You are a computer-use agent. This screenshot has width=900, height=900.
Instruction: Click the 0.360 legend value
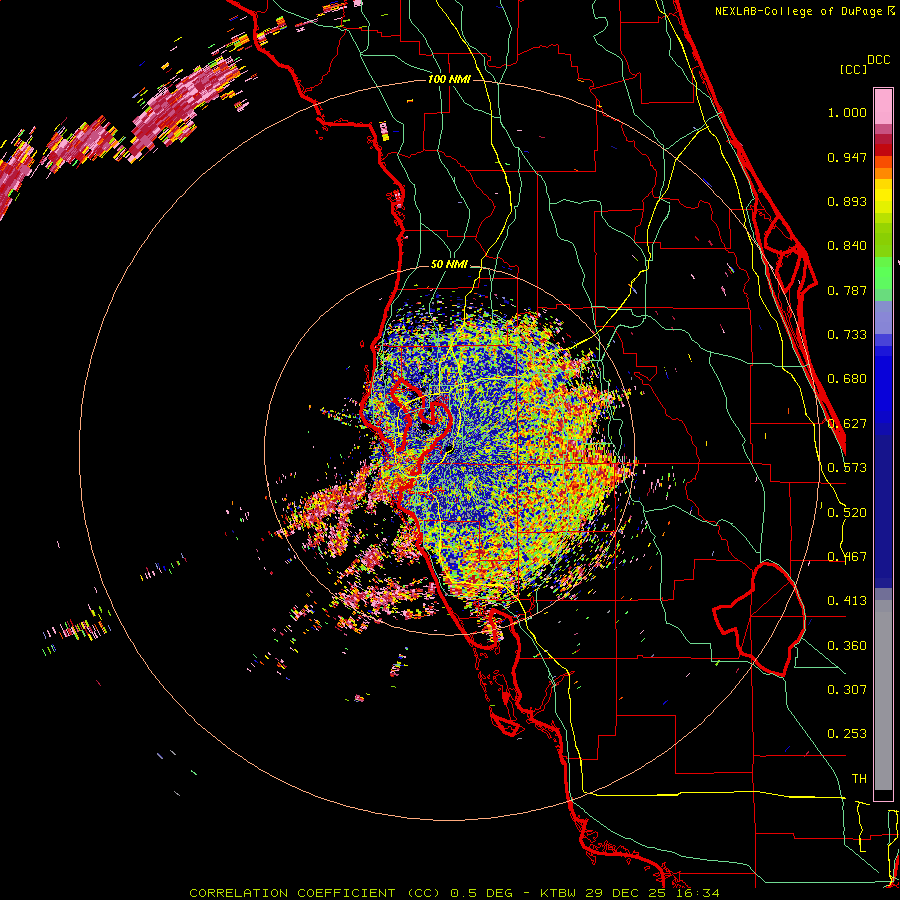tap(847, 646)
